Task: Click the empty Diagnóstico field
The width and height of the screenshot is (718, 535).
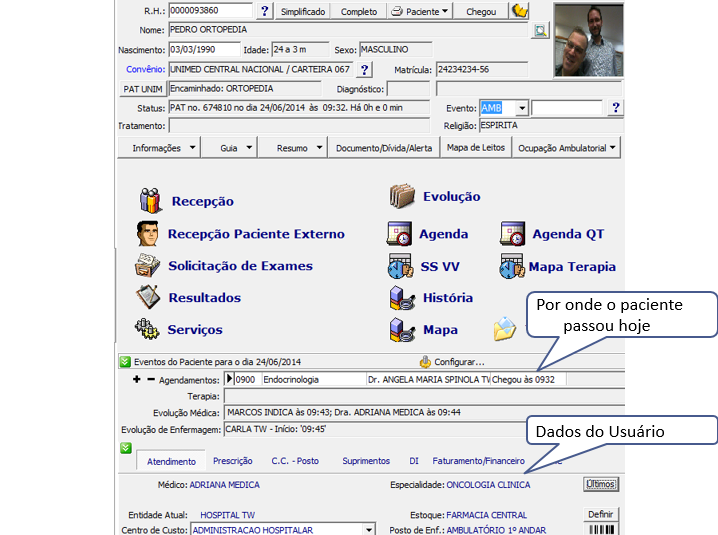Action: click(408, 89)
